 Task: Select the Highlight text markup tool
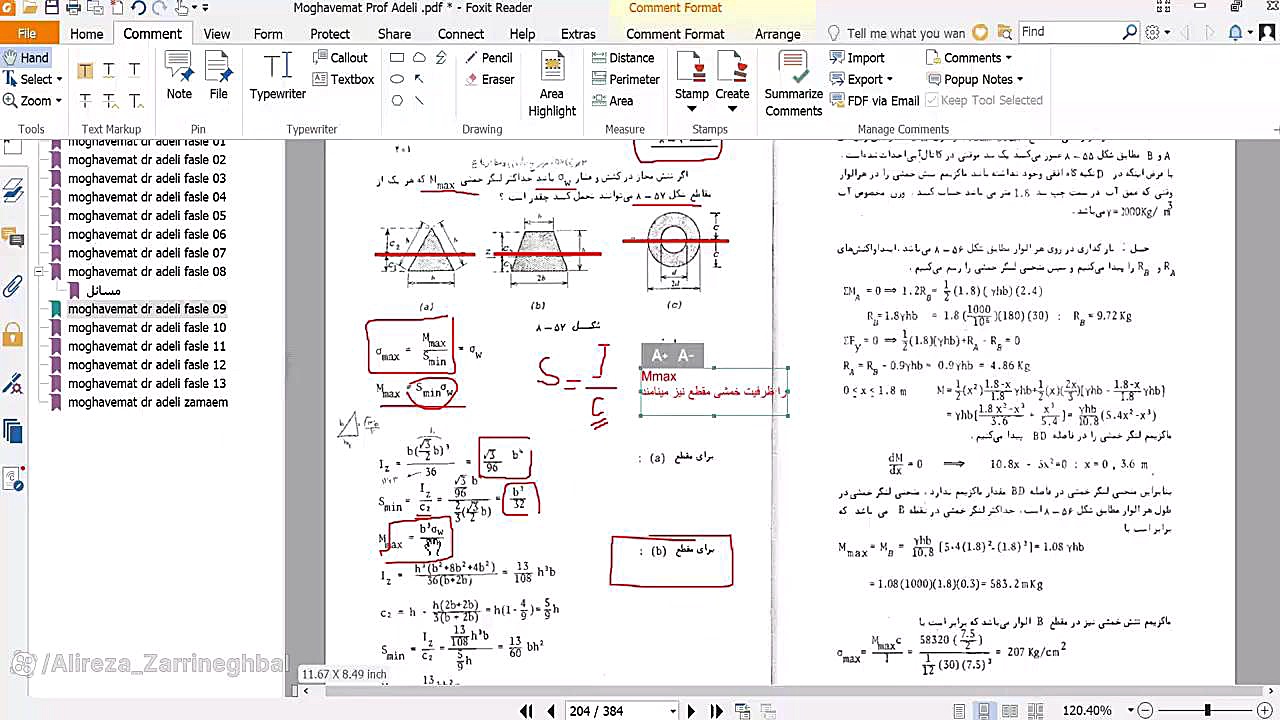coord(86,70)
